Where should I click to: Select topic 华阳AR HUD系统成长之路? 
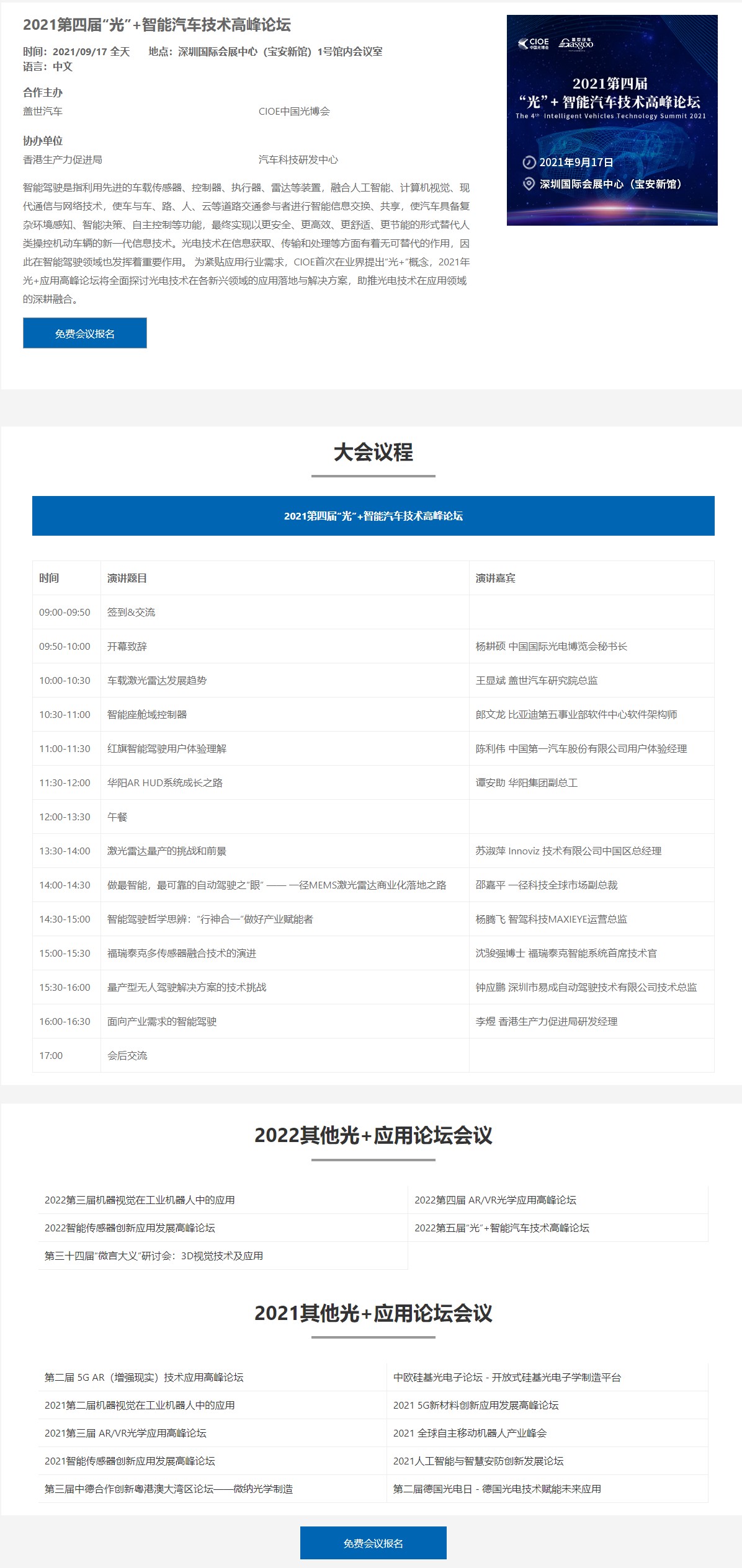(x=165, y=782)
